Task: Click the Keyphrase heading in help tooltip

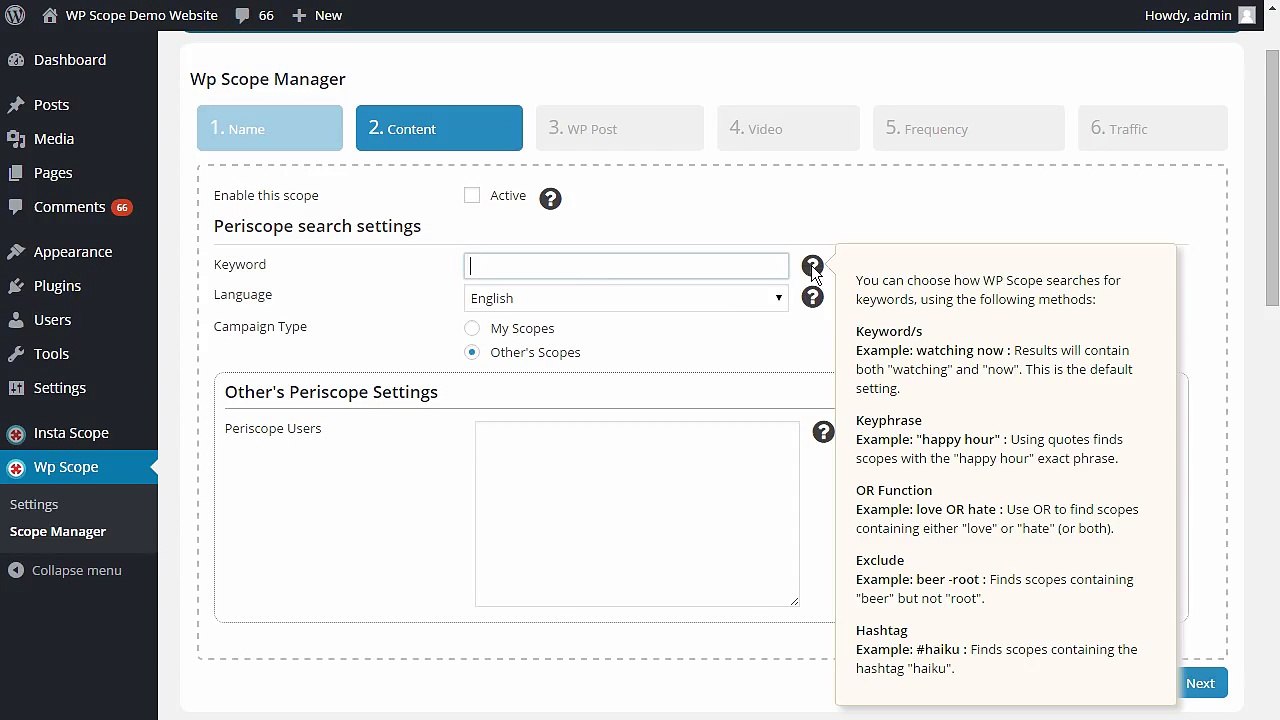Action: (x=889, y=420)
